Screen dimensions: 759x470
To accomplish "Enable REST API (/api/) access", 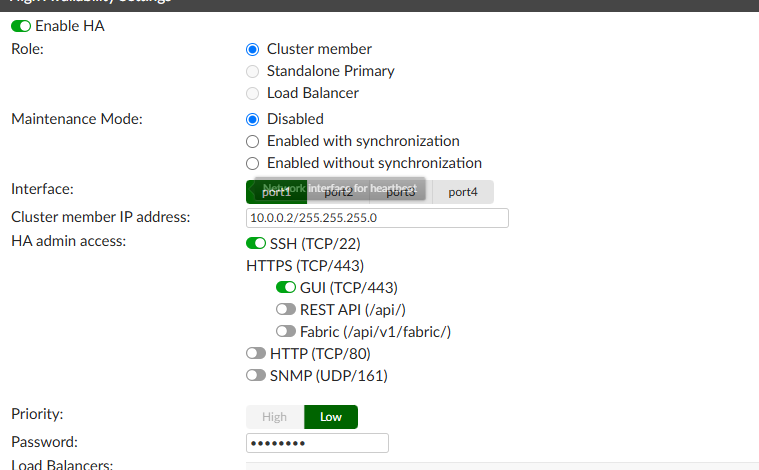I will [286, 310].
